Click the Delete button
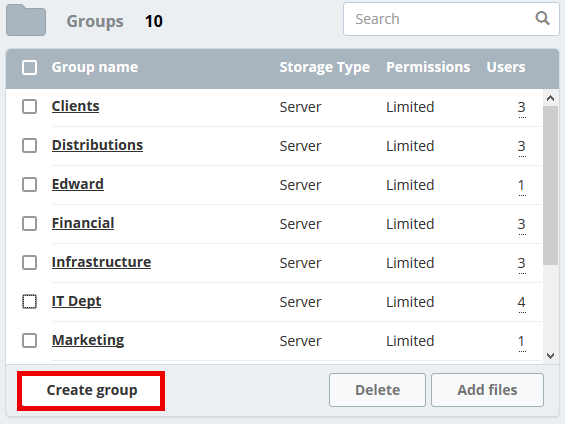The height and width of the screenshot is (424, 565). [x=377, y=390]
